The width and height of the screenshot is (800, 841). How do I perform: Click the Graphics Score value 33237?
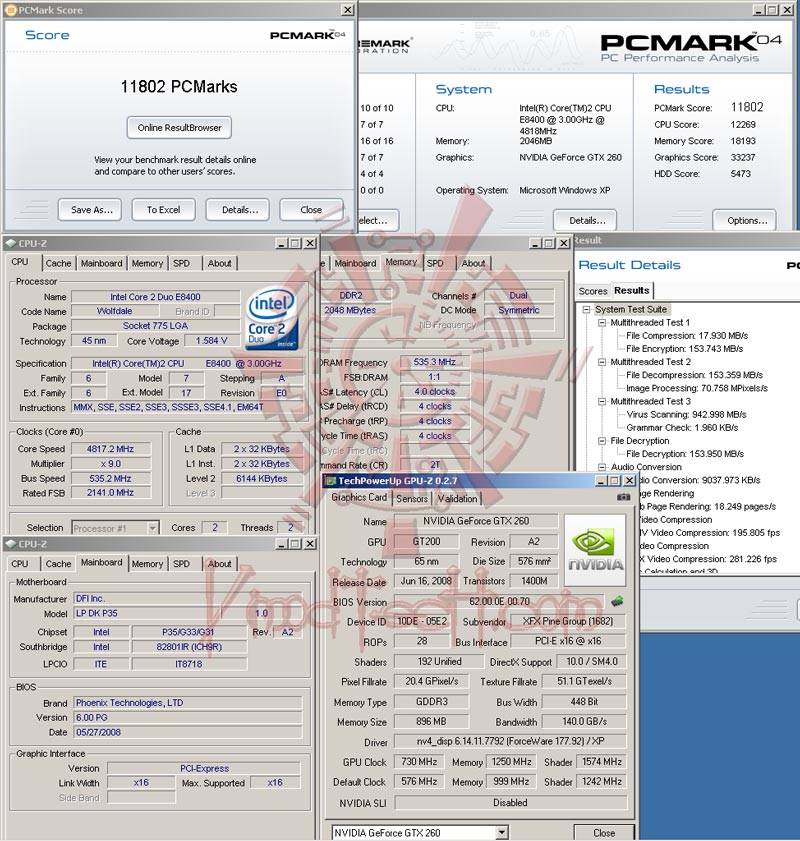743,157
